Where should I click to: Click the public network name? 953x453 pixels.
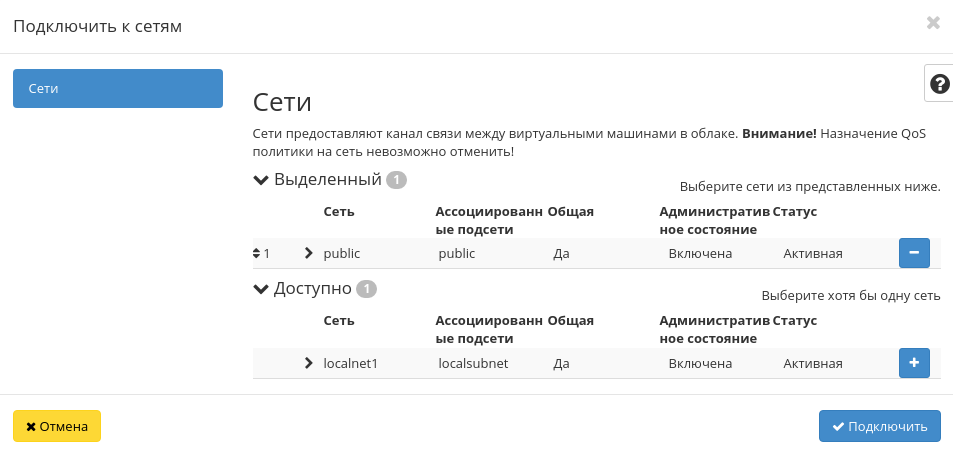click(342, 253)
